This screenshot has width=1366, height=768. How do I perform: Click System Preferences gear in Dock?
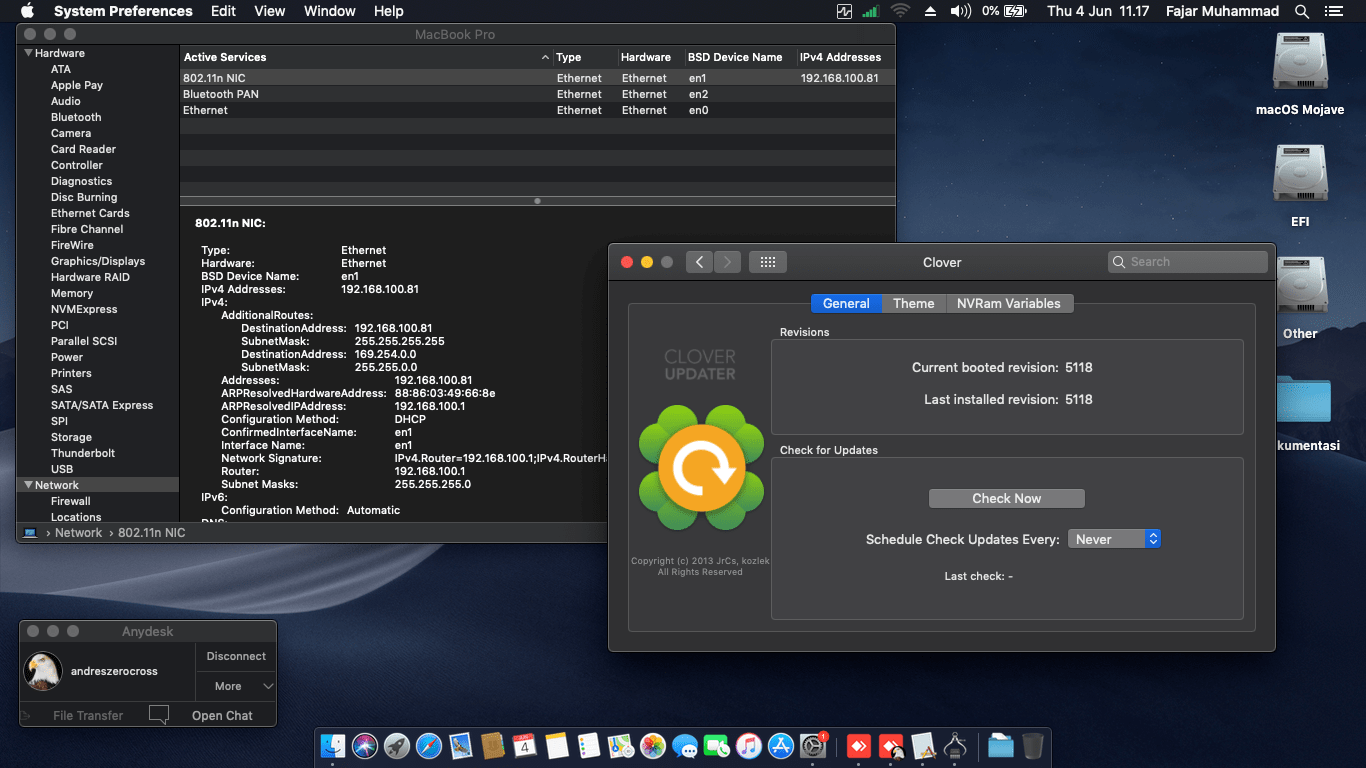[x=813, y=746]
